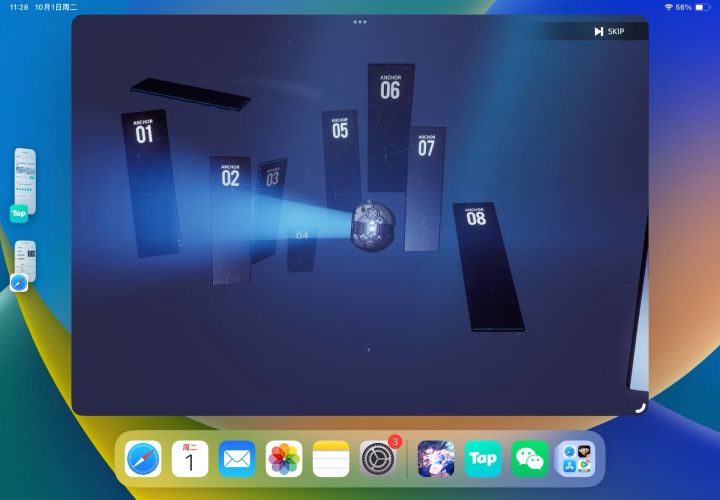Open TapTap app in the dock
Screen dimensions: 720x500
pyautogui.click(x=483, y=459)
